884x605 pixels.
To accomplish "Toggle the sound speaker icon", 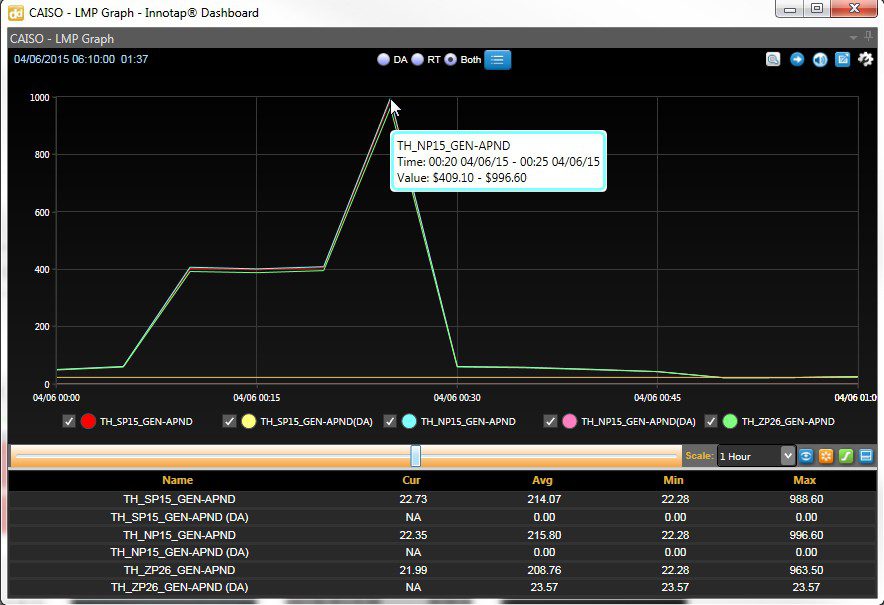I will [x=820, y=59].
